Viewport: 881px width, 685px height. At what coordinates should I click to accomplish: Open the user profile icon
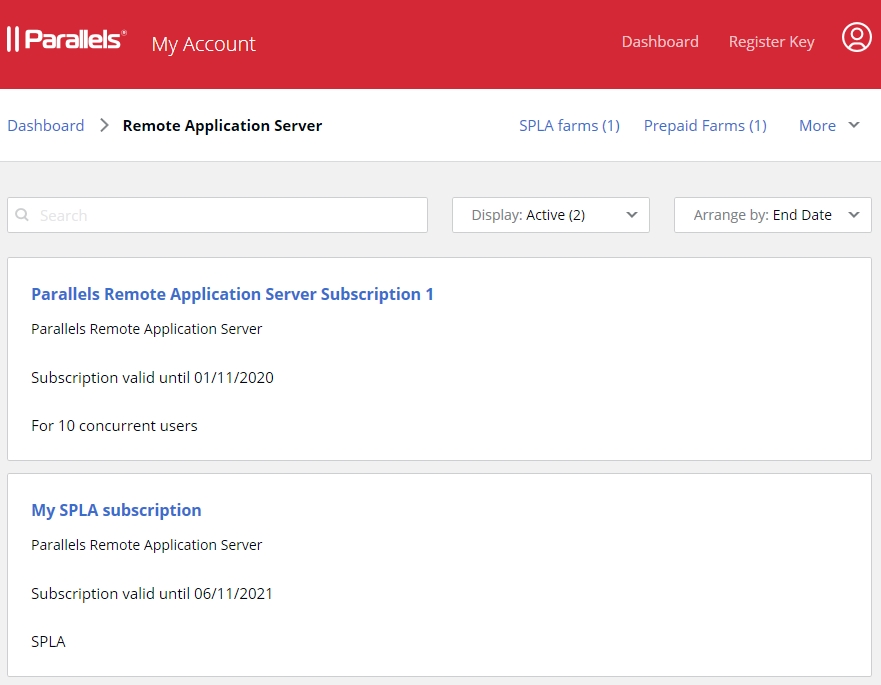tap(856, 38)
